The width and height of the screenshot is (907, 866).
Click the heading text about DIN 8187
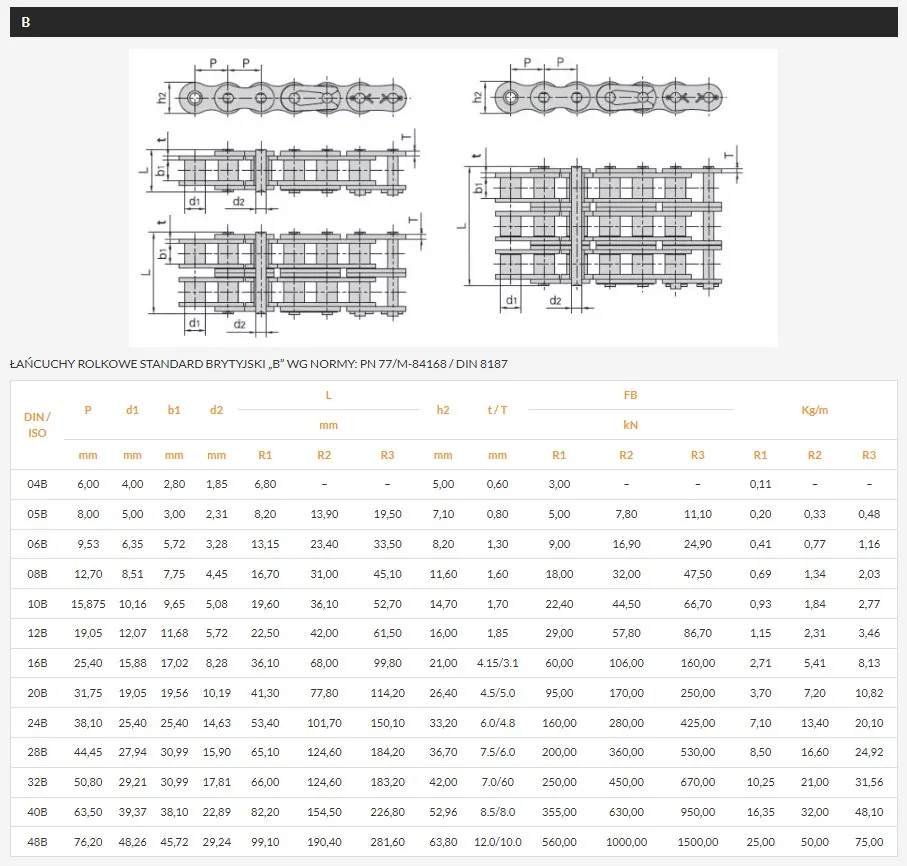[x=259, y=364]
